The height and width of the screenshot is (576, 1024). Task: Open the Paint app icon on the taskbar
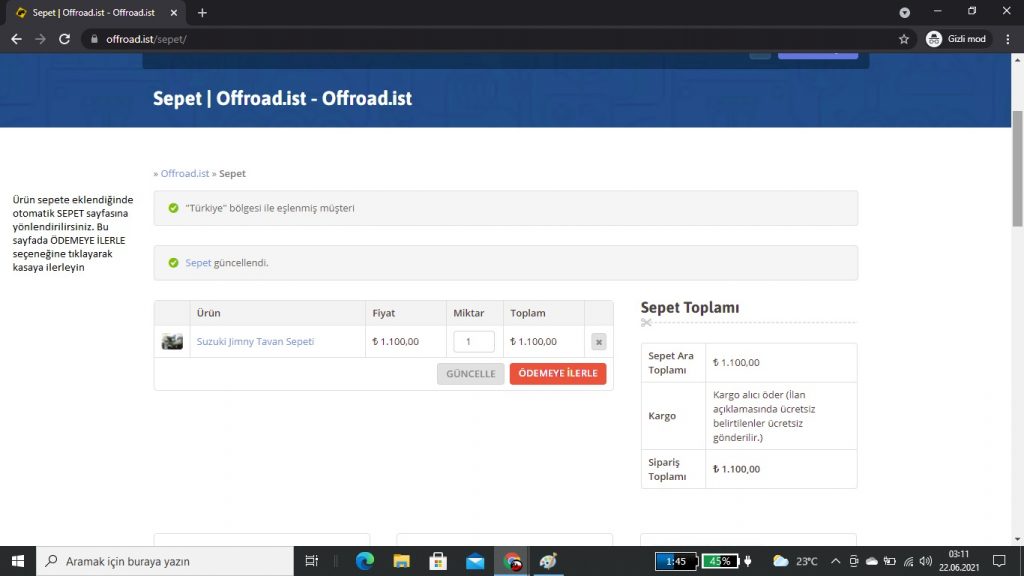[x=548, y=561]
